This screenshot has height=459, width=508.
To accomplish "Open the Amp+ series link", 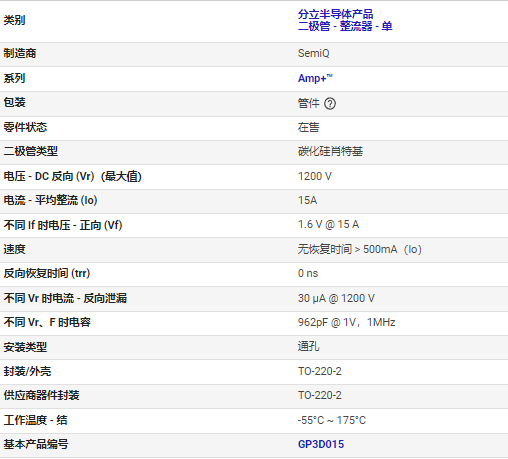I will pos(315,78).
